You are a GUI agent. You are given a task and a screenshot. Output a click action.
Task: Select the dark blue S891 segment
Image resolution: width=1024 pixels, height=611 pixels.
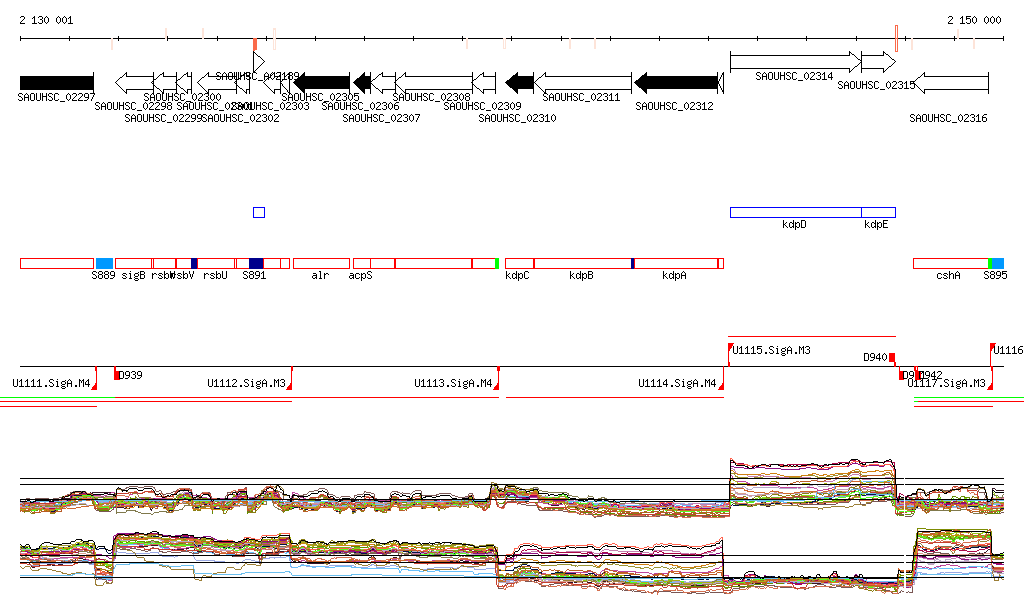pos(256,264)
